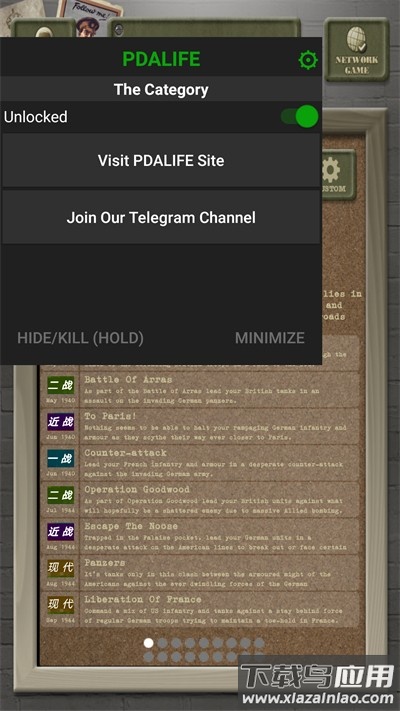Open the Network Game globe button
The width and height of the screenshot is (400, 711).
click(x=357, y=49)
